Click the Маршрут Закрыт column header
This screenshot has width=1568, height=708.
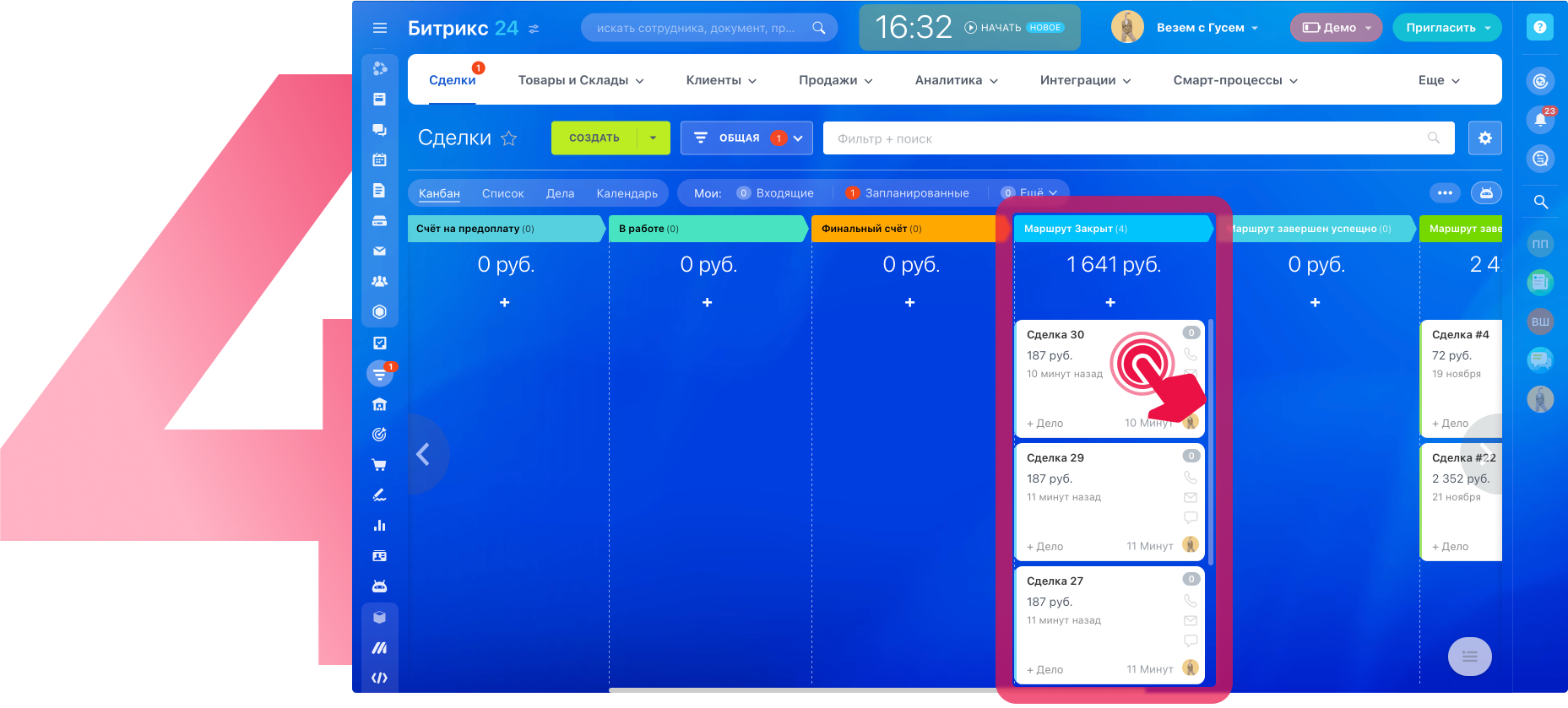(1113, 229)
